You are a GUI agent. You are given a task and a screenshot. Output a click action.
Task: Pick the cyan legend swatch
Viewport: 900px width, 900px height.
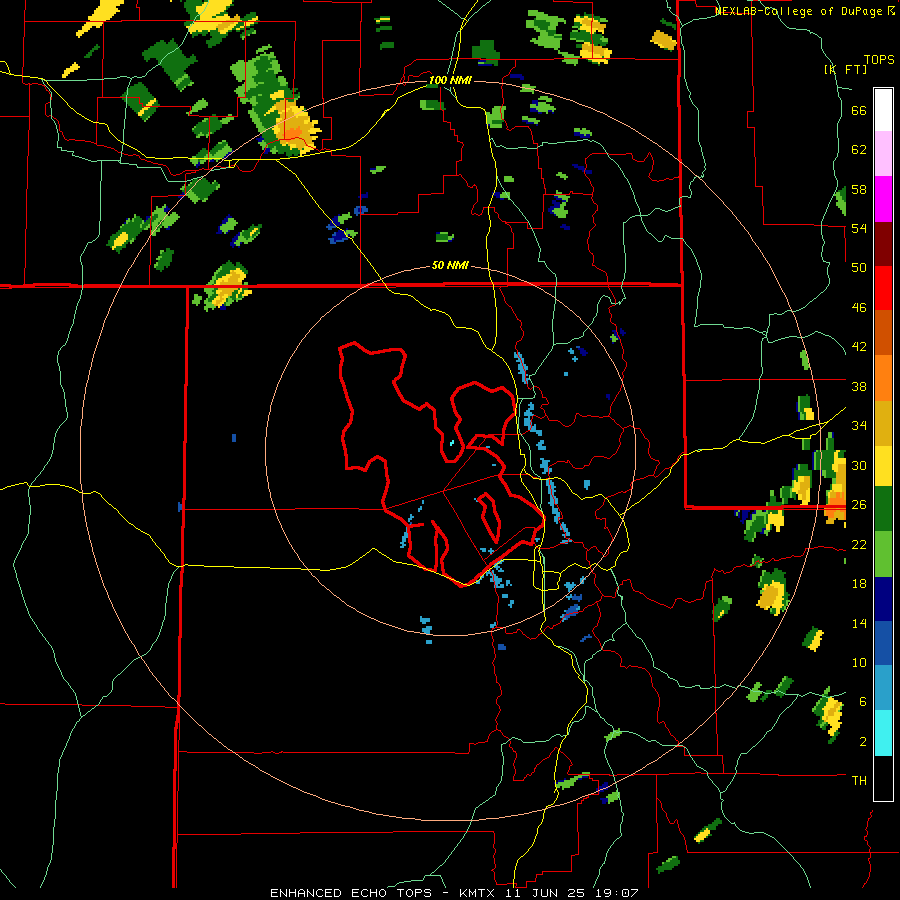pos(883,733)
